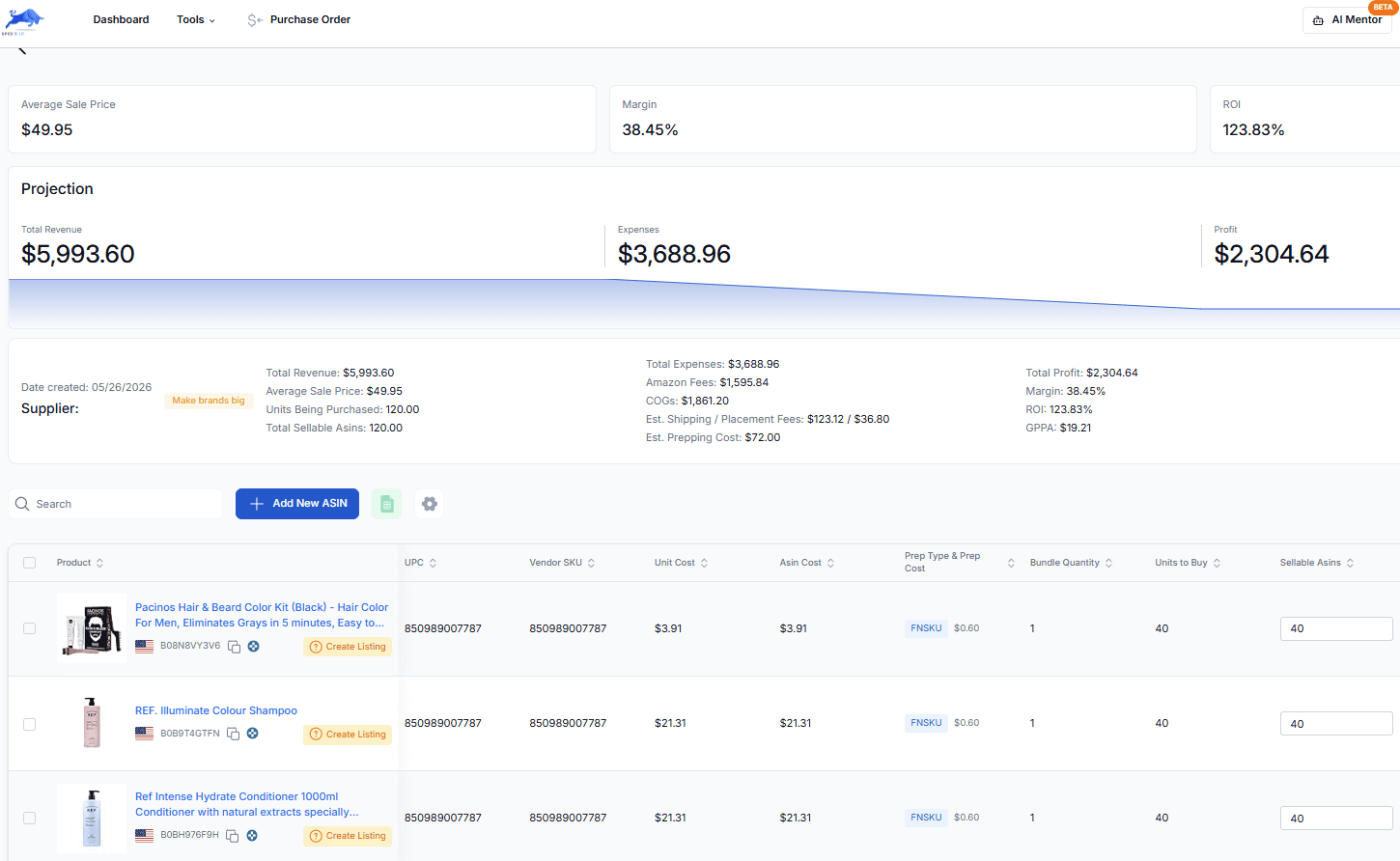Check the REF. Illuminate Colour Shampoo row
Screen dimensions: 1400x861
[30, 724]
